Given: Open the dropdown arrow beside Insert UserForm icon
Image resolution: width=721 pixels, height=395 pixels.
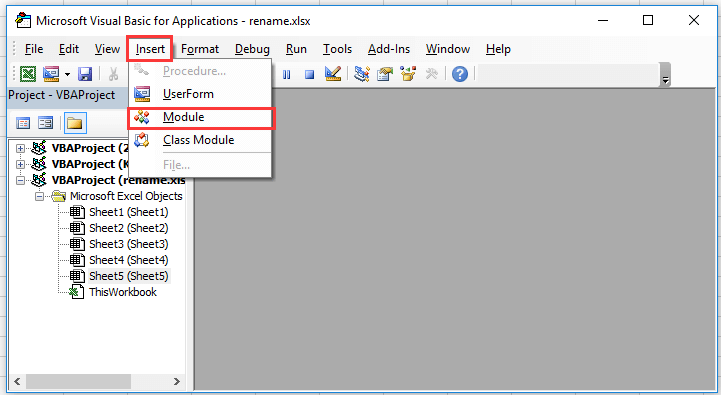Looking at the screenshot, I should pos(67,74).
